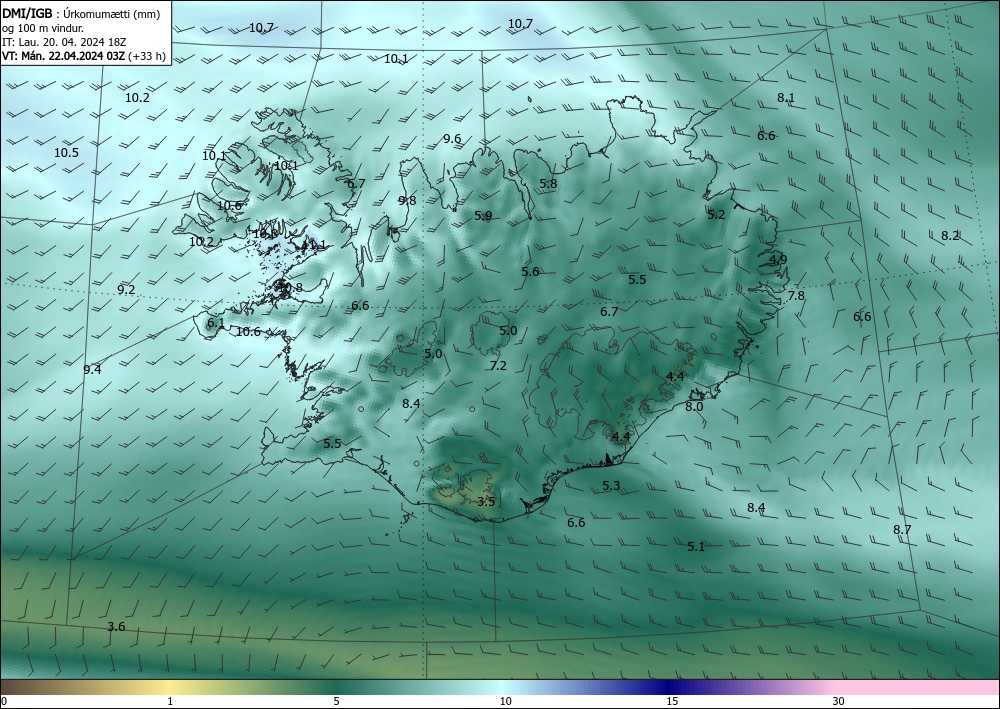
Task: Click the map value 5.1
Action: (696, 546)
